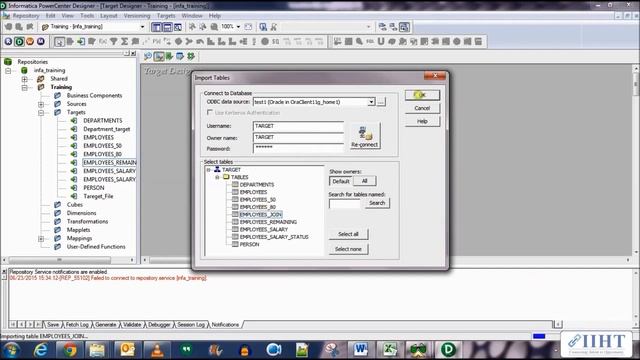The height and width of the screenshot is (360, 640).
Task: Click the Windows Start orb
Action: 11,350
